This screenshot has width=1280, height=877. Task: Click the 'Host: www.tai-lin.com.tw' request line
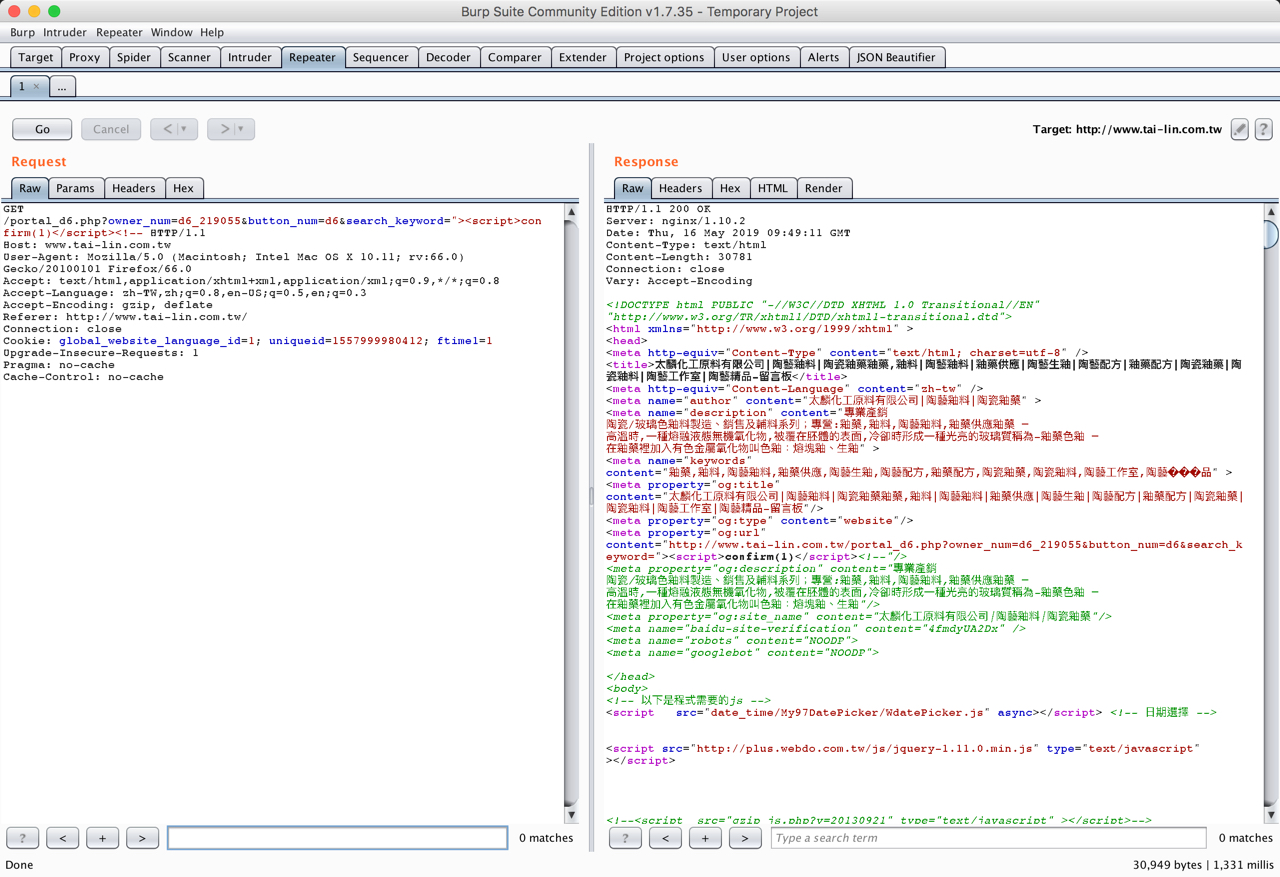87,245
